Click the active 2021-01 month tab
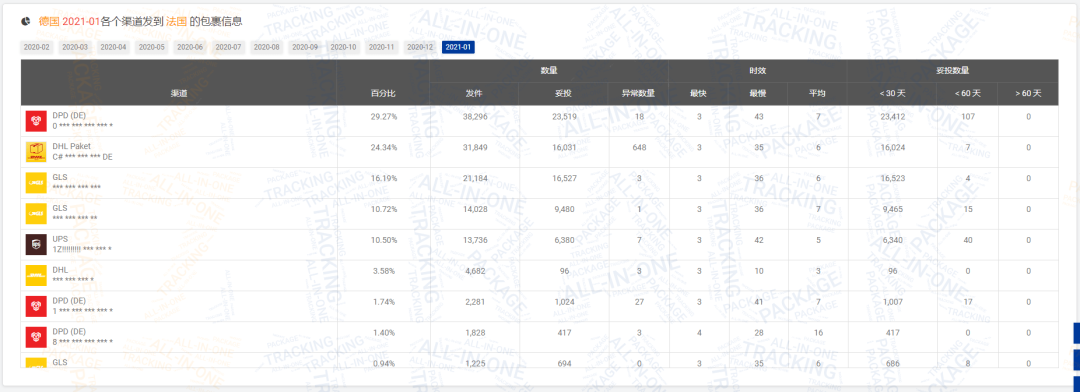This screenshot has height=392, width=1080. coord(458,47)
